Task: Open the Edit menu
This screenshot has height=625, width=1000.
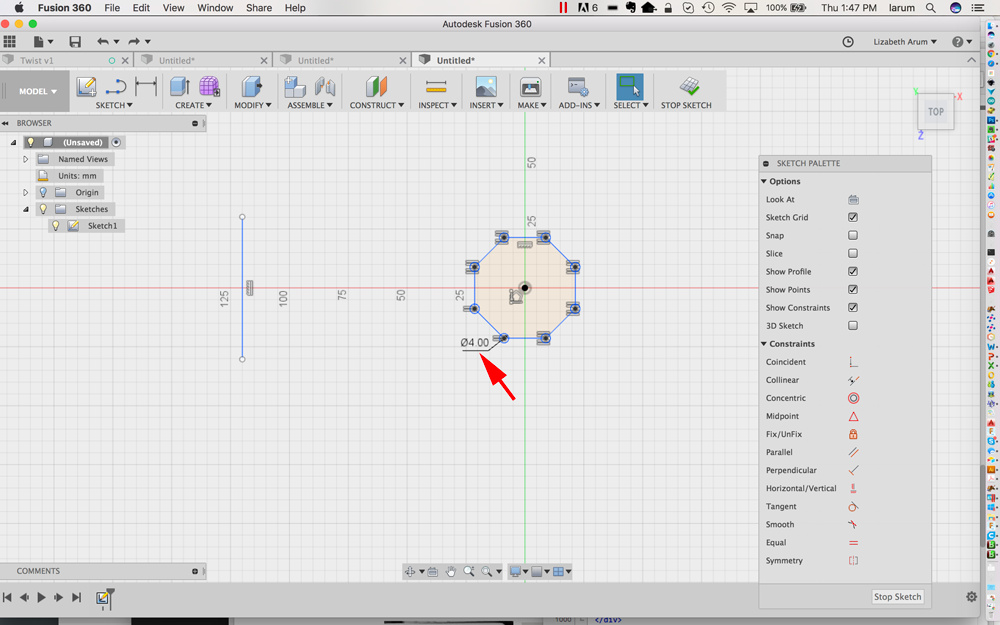Action: (x=141, y=8)
